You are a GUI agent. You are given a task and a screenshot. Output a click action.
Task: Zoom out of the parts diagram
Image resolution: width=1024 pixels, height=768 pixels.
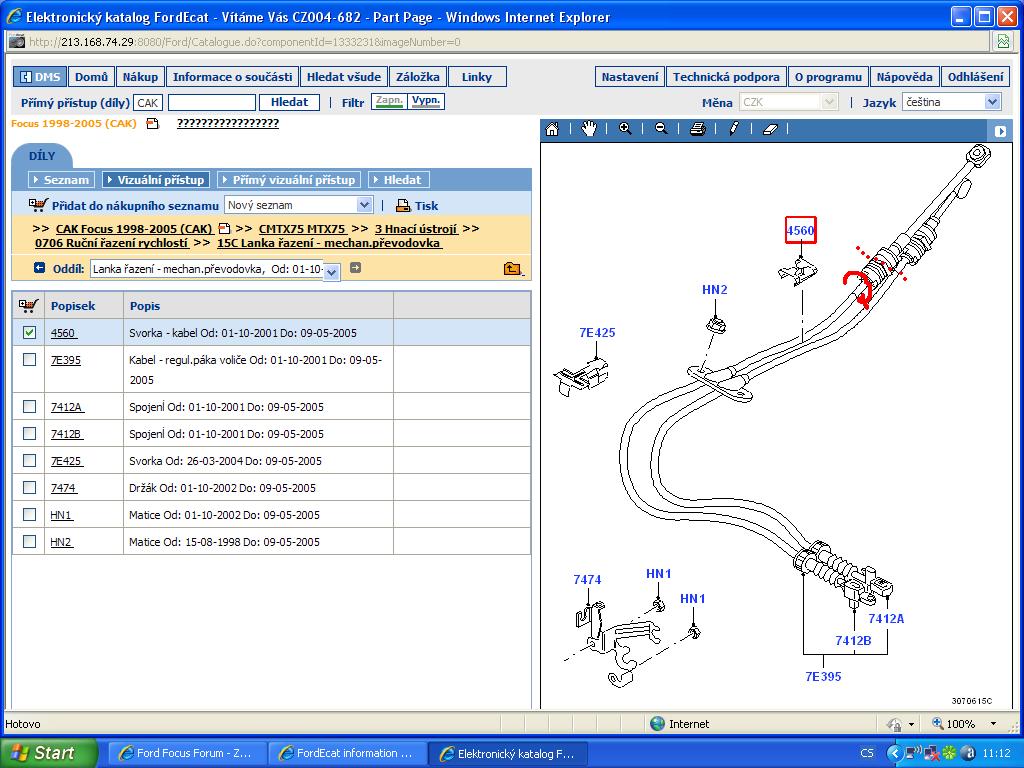pyautogui.click(x=661, y=129)
